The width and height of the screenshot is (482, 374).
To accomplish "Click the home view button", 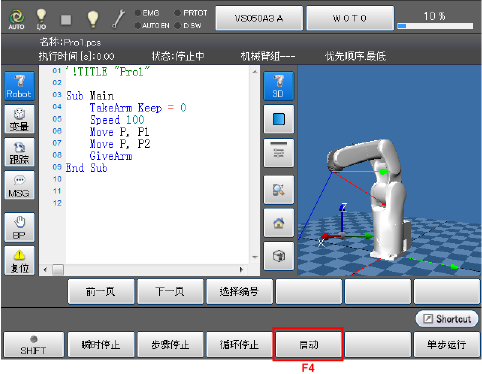I will tap(279, 223).
